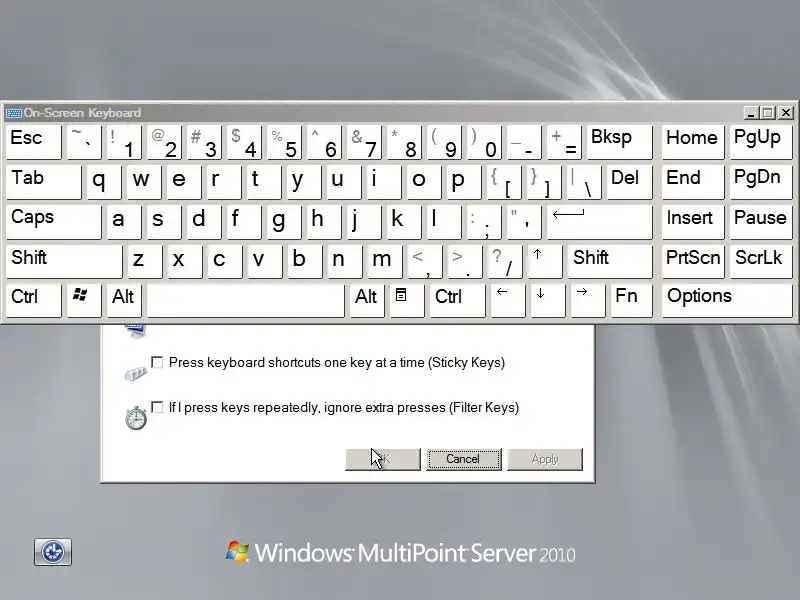
Task: Toggle the left Alt key
Action: pyautogui.click(x=124, y=301)
